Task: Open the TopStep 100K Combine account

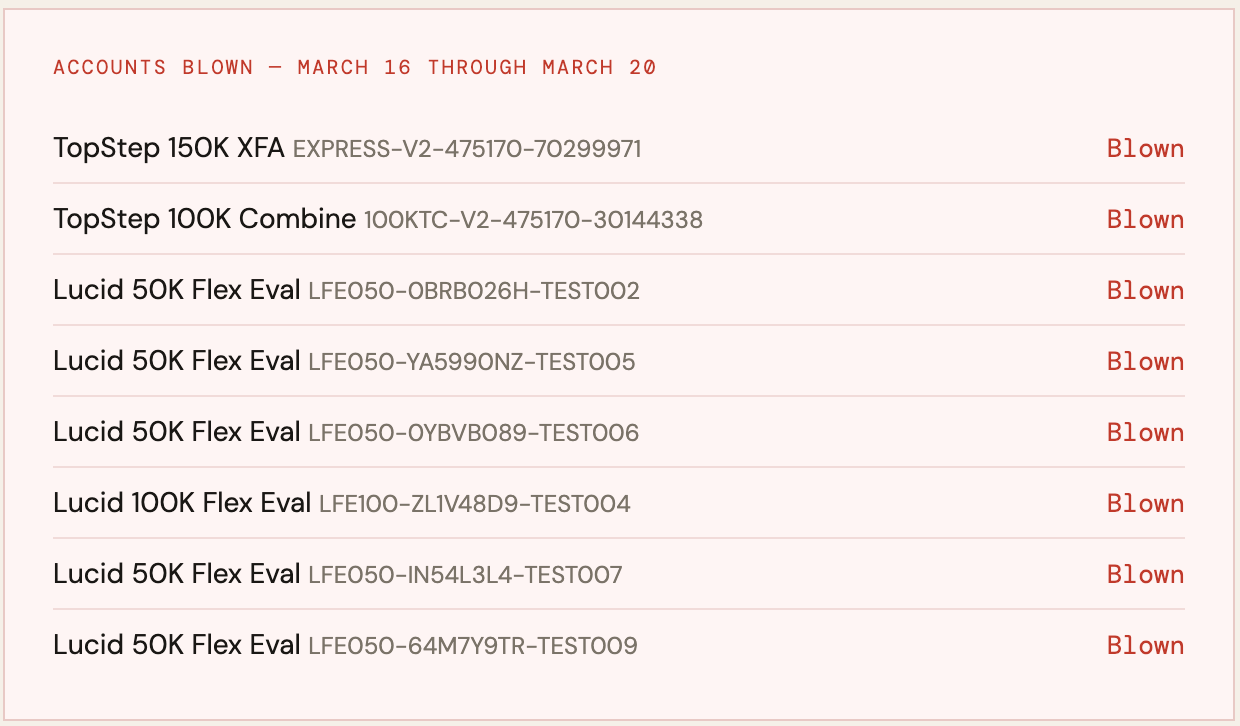Action: coord(204,220)
